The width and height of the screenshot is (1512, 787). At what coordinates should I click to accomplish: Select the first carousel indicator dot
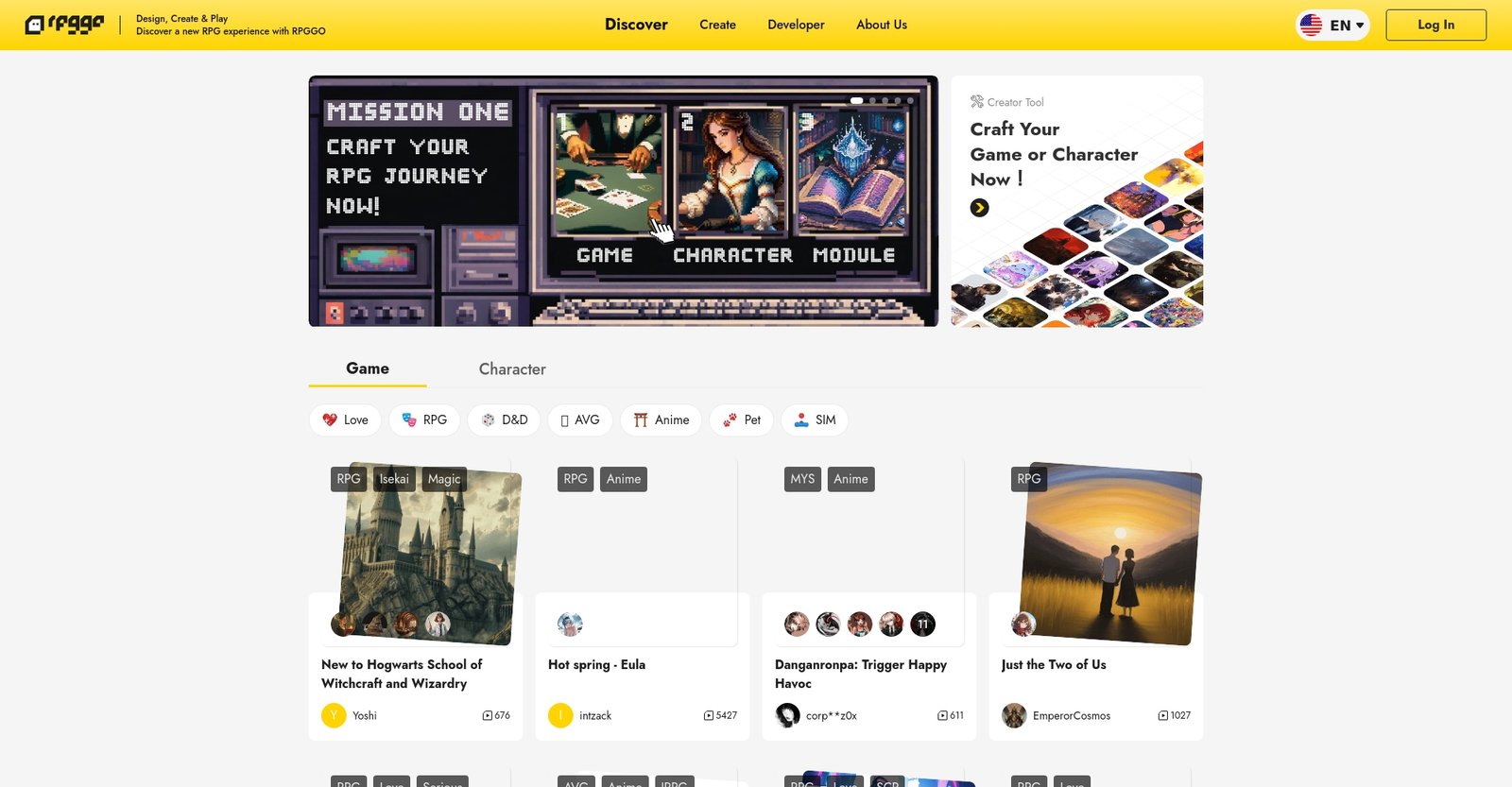click(856, 100)
